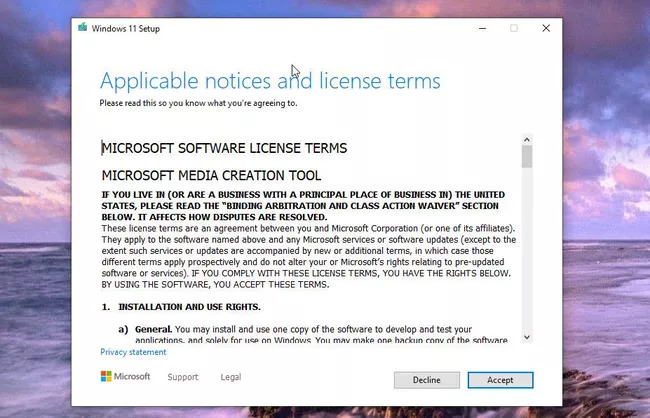Click the license scrollbar up arrow

point(527,139)
